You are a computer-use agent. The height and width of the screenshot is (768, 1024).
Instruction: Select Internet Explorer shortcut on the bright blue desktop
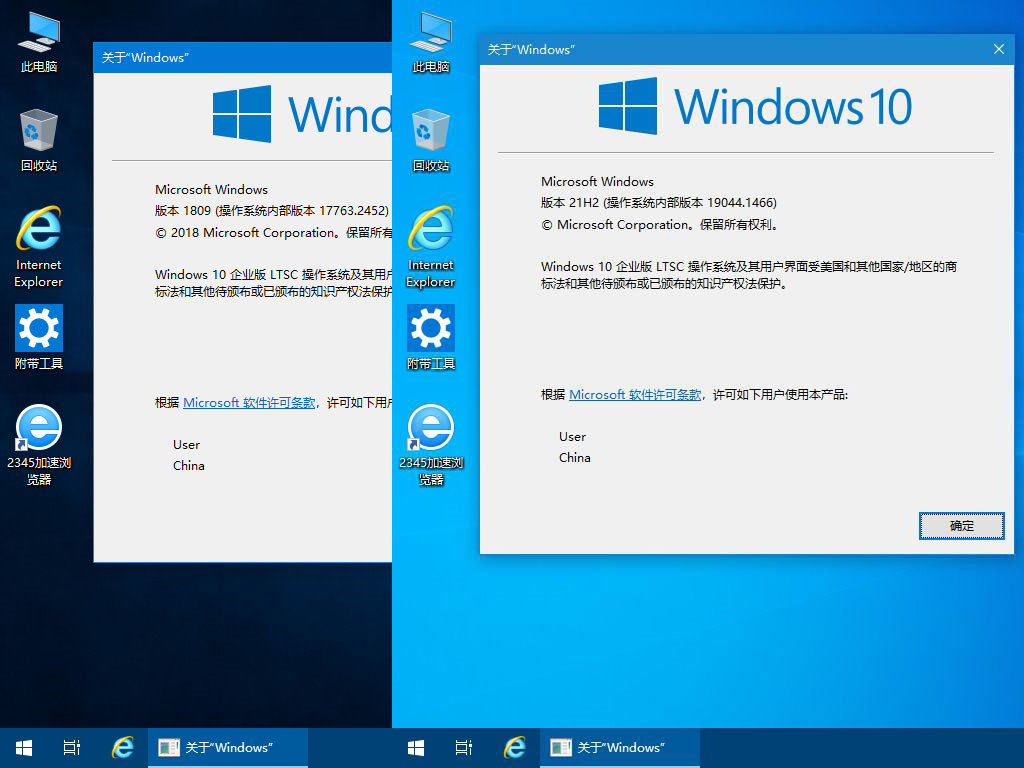click(430, 247)
